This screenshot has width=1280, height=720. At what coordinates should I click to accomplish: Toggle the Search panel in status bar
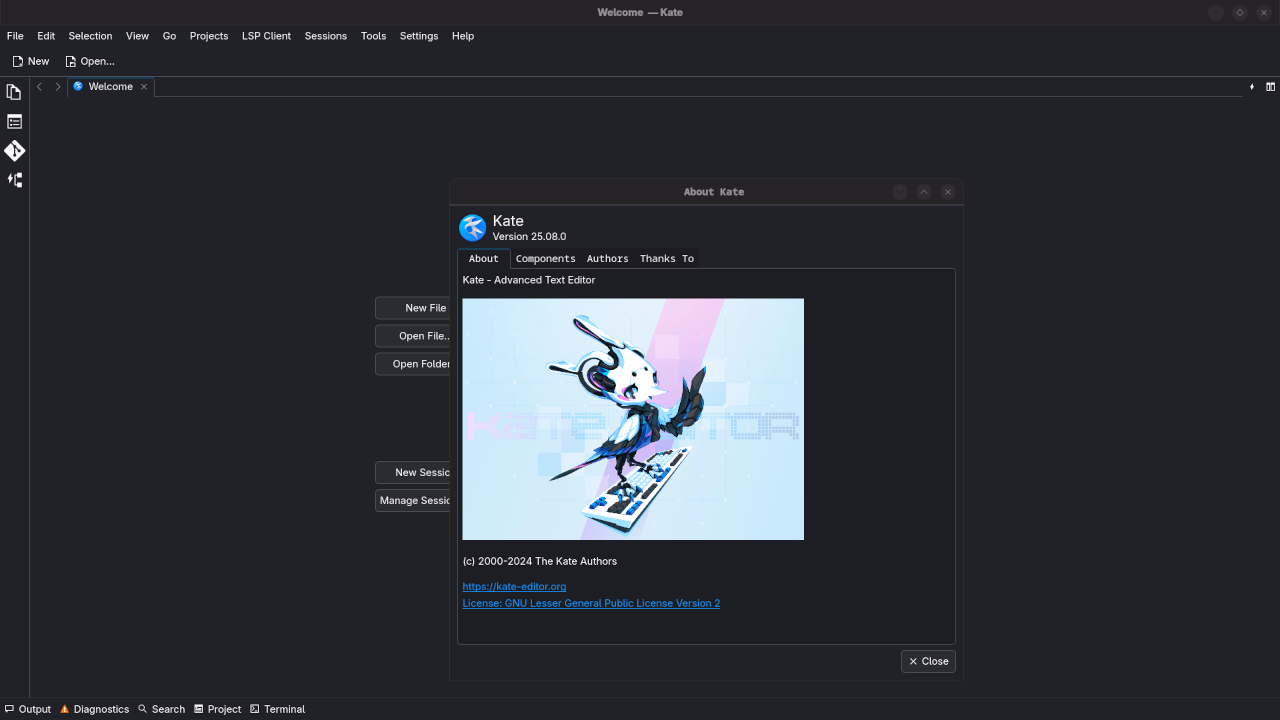tap(162, 709)
